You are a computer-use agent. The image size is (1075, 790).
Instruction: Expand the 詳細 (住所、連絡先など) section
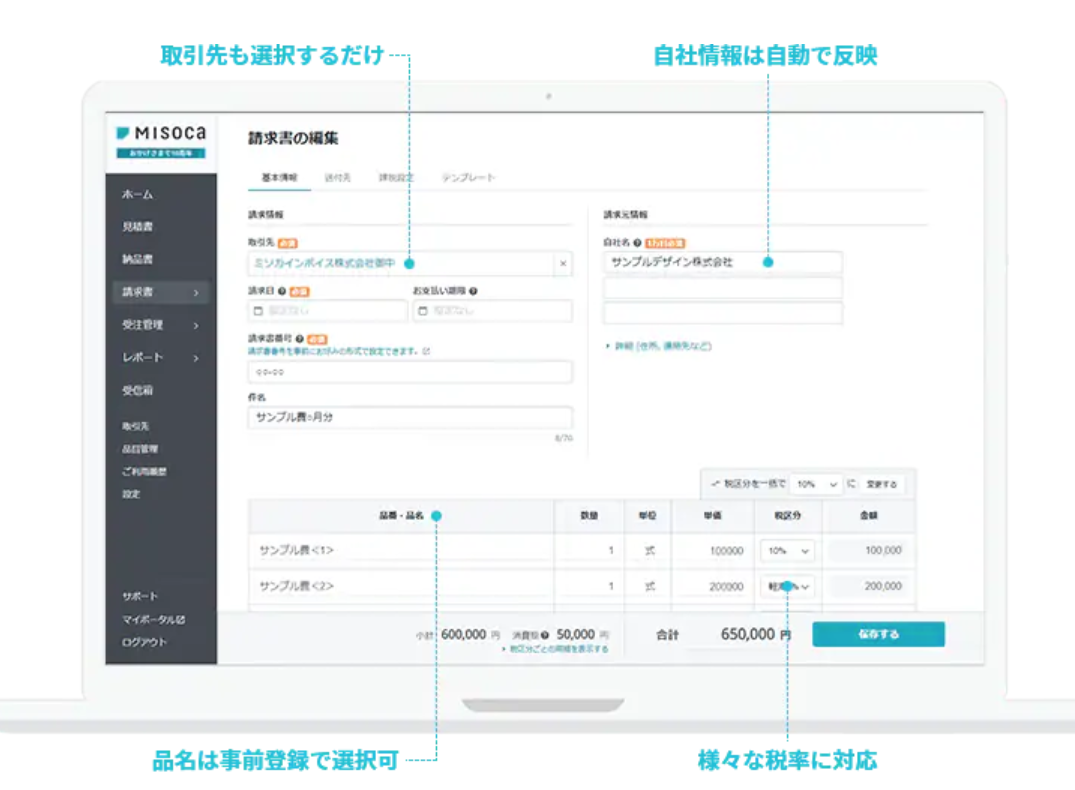(658, 346)
